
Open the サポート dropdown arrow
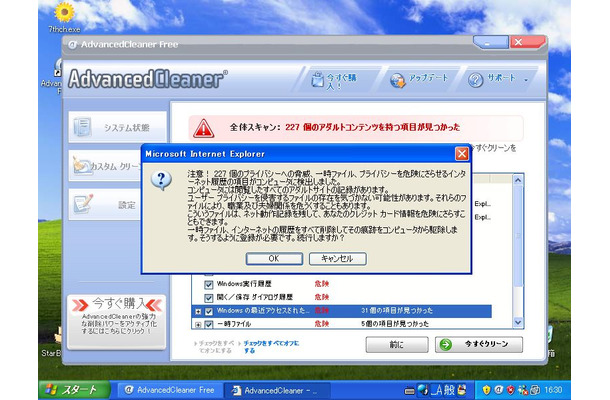click(x=526, y=81)
